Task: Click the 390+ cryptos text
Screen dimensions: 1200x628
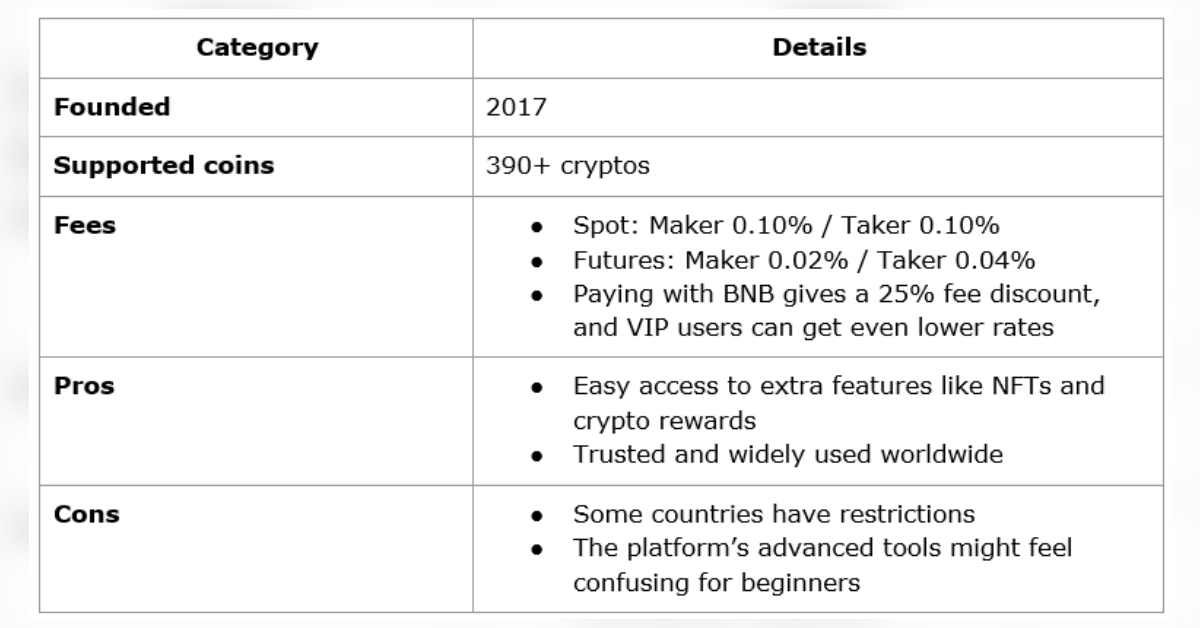Action: [567, 166]
